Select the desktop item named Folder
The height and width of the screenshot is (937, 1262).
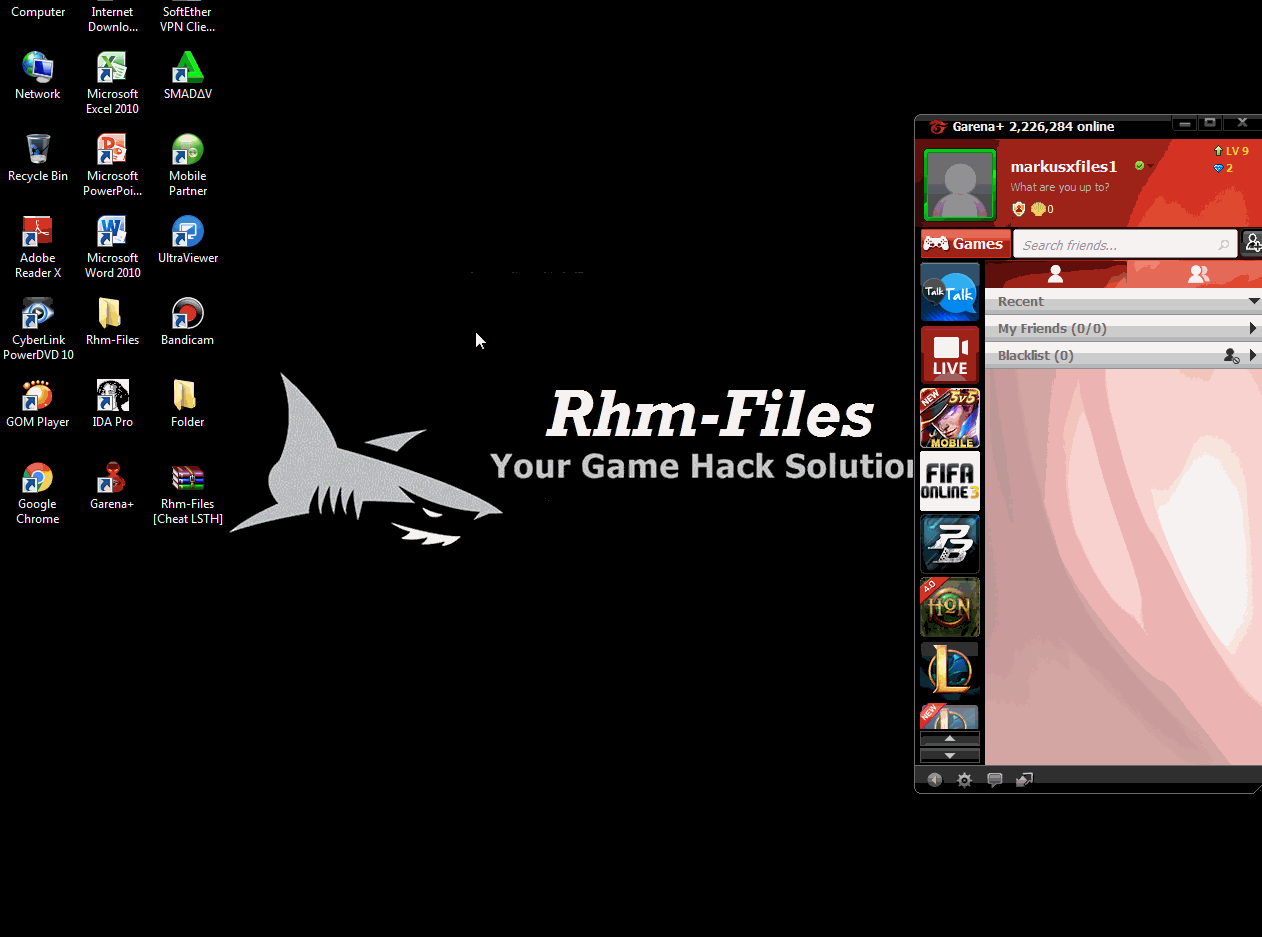point(188,404)
